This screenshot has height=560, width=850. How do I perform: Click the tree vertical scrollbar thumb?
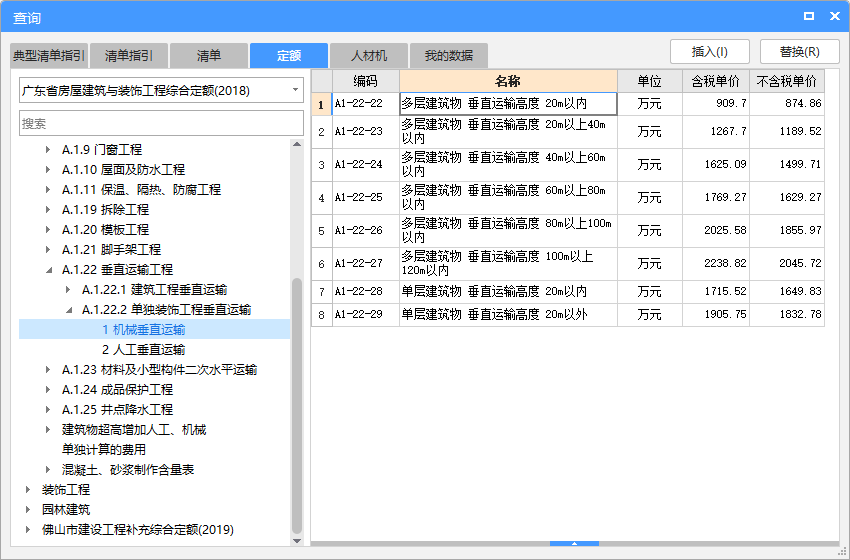coord(297,406)
